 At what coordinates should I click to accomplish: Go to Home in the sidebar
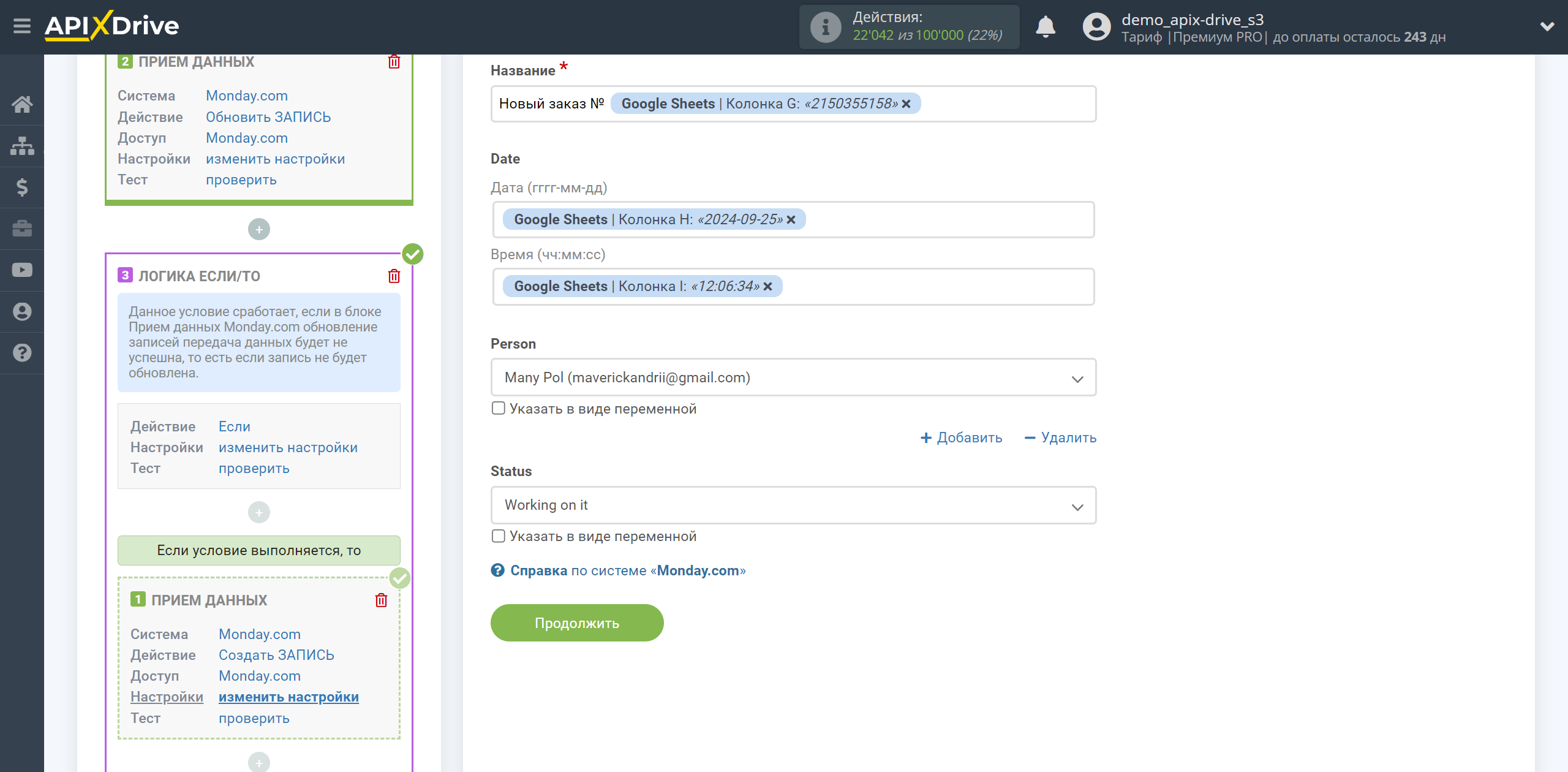click(x=22, y=104)
